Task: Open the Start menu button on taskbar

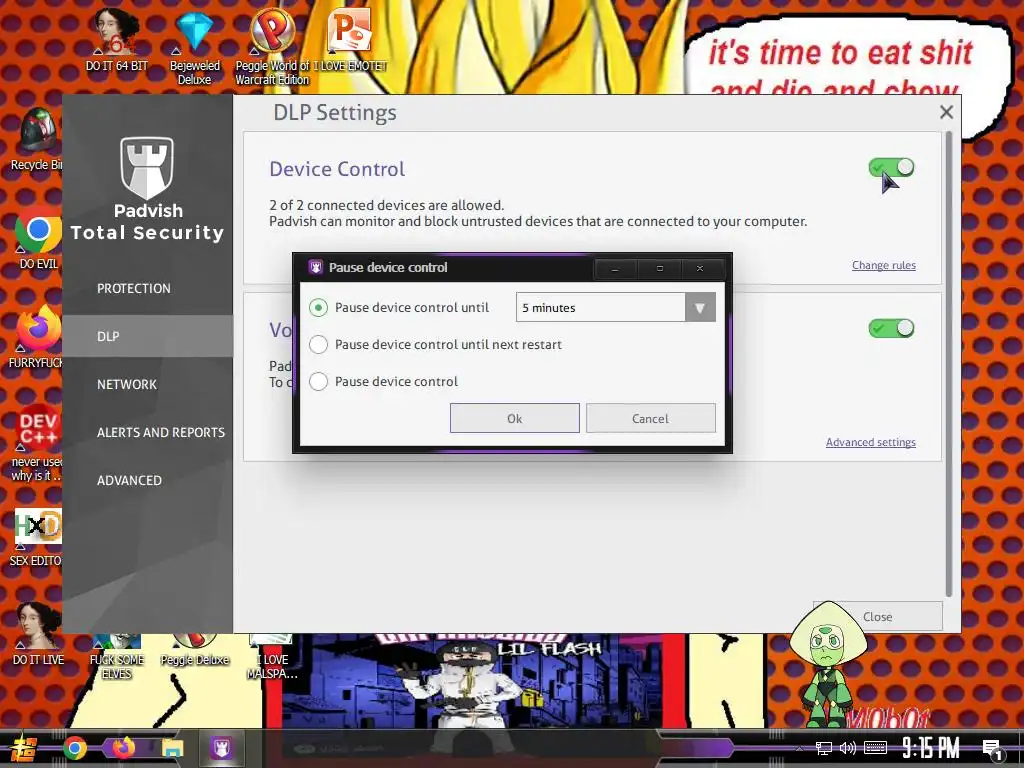Action: 22,748
